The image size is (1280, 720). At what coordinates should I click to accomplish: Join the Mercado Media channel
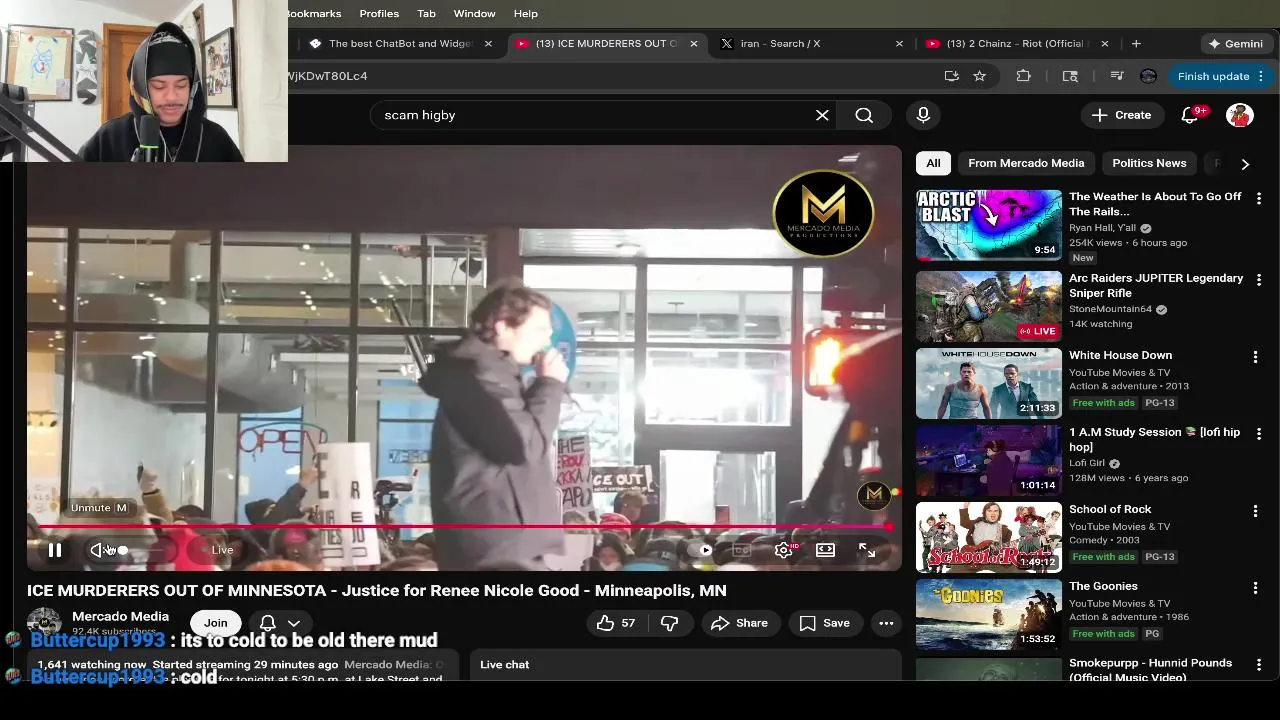[x=216, y=623]
